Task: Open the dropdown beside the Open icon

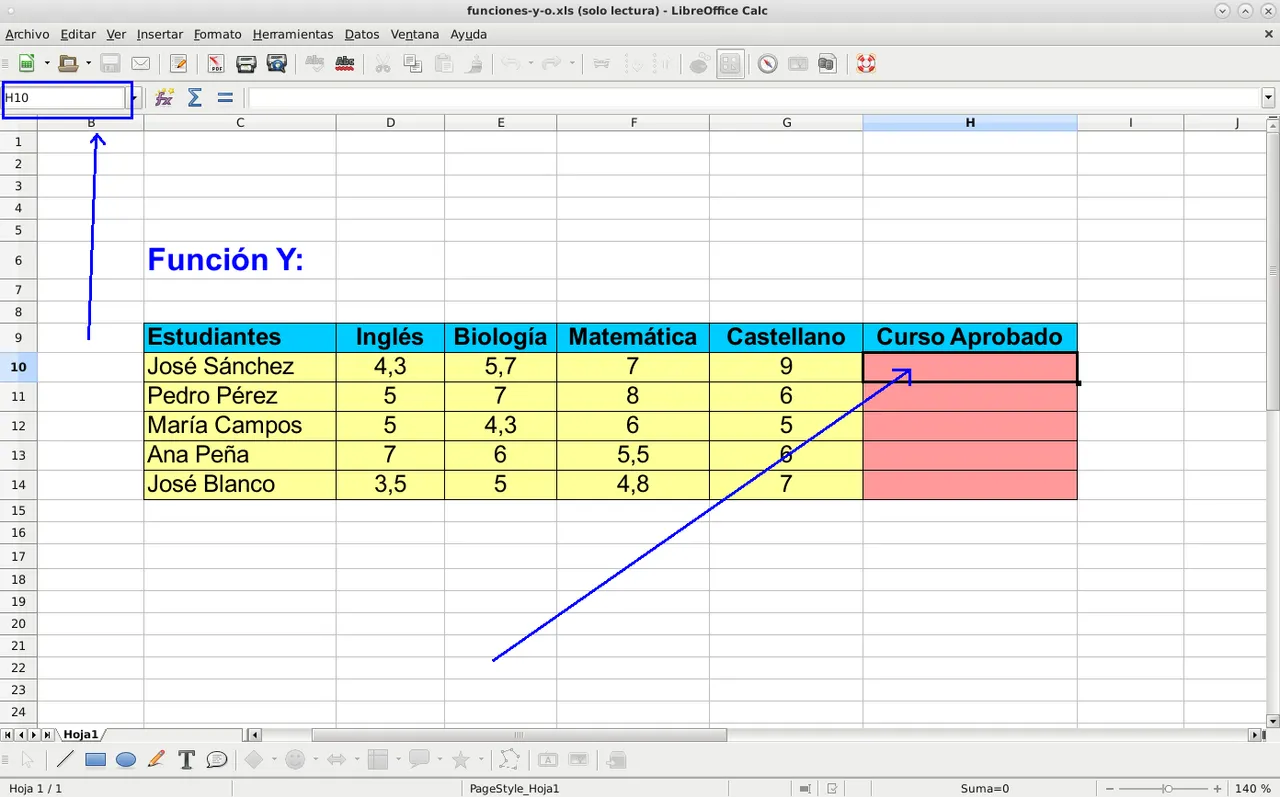Action: tap(88, 64)
